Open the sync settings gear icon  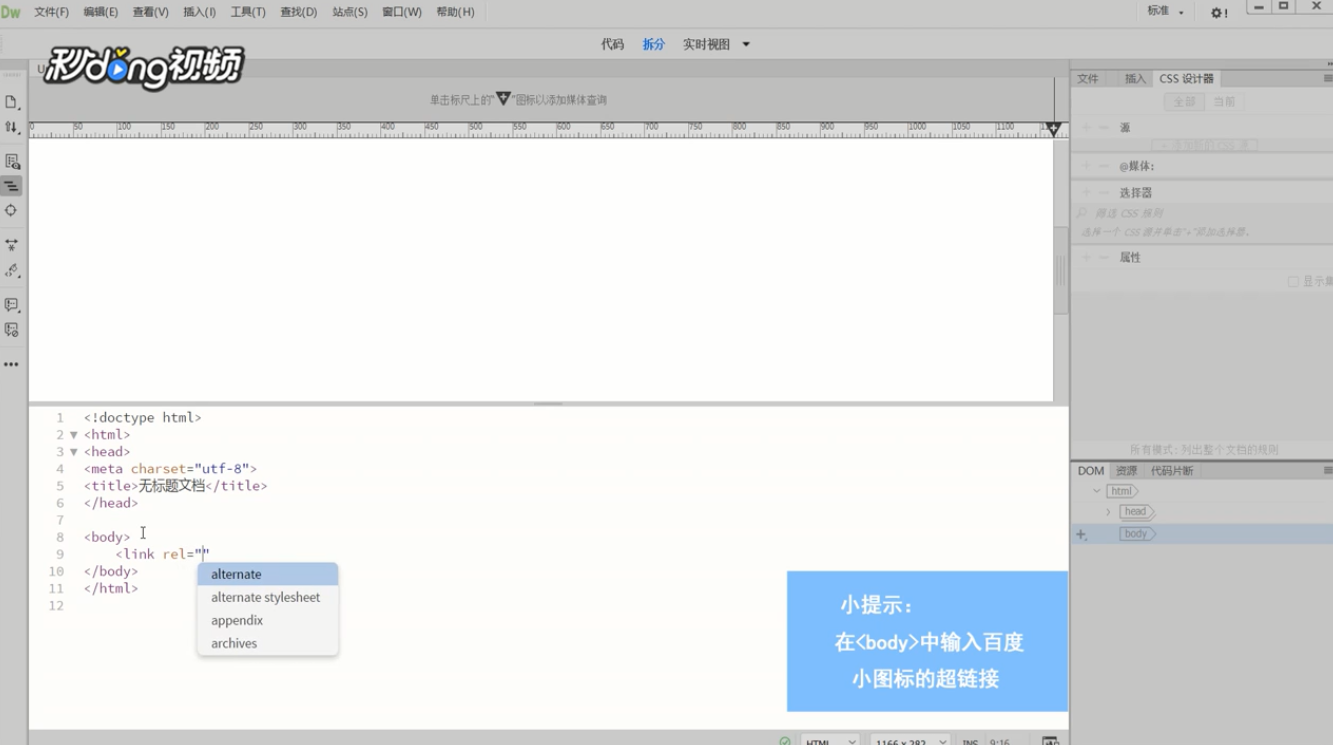click(1218, 13)
